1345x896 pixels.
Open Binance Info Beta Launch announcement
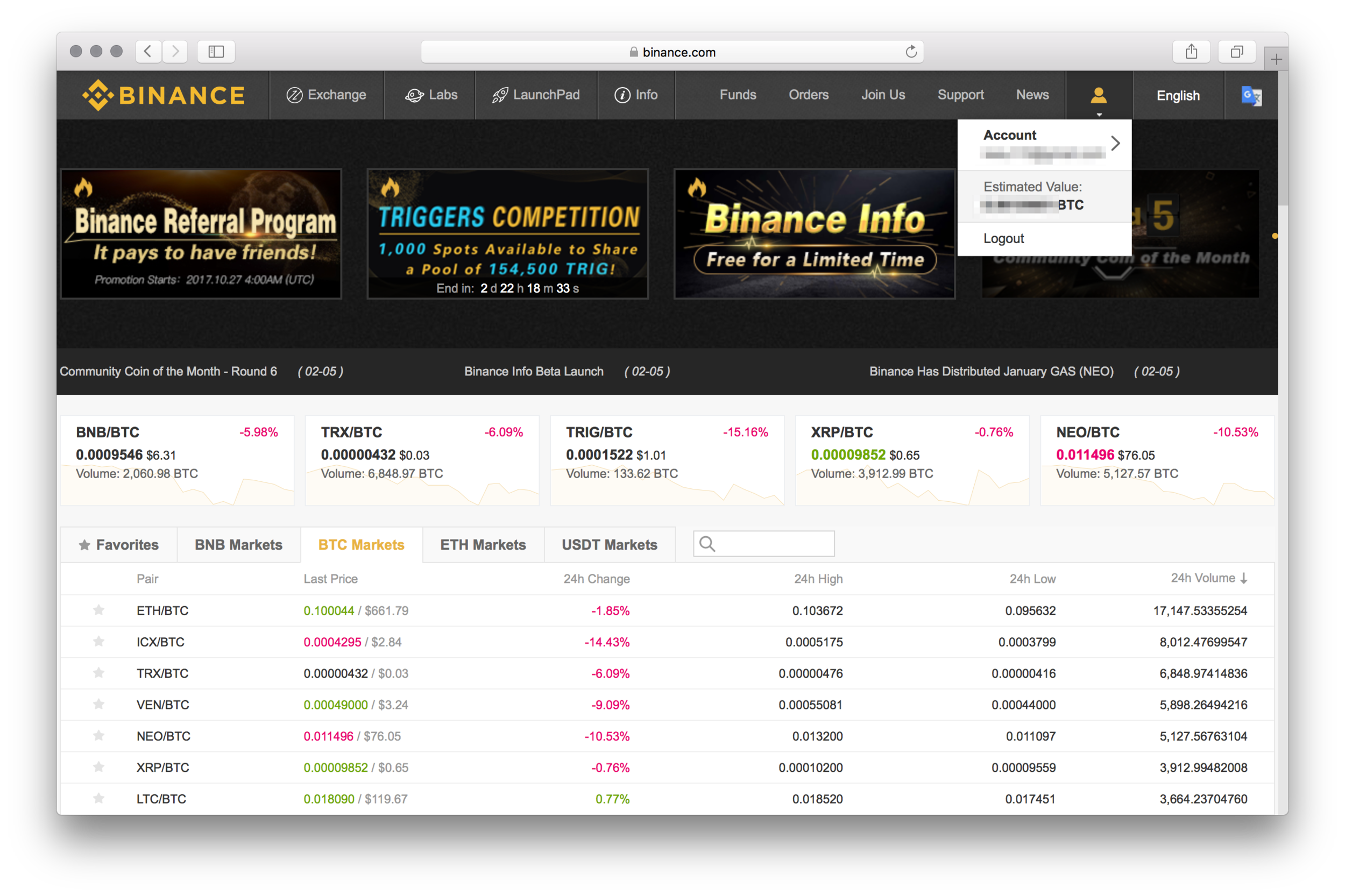[x=533, y=372]
